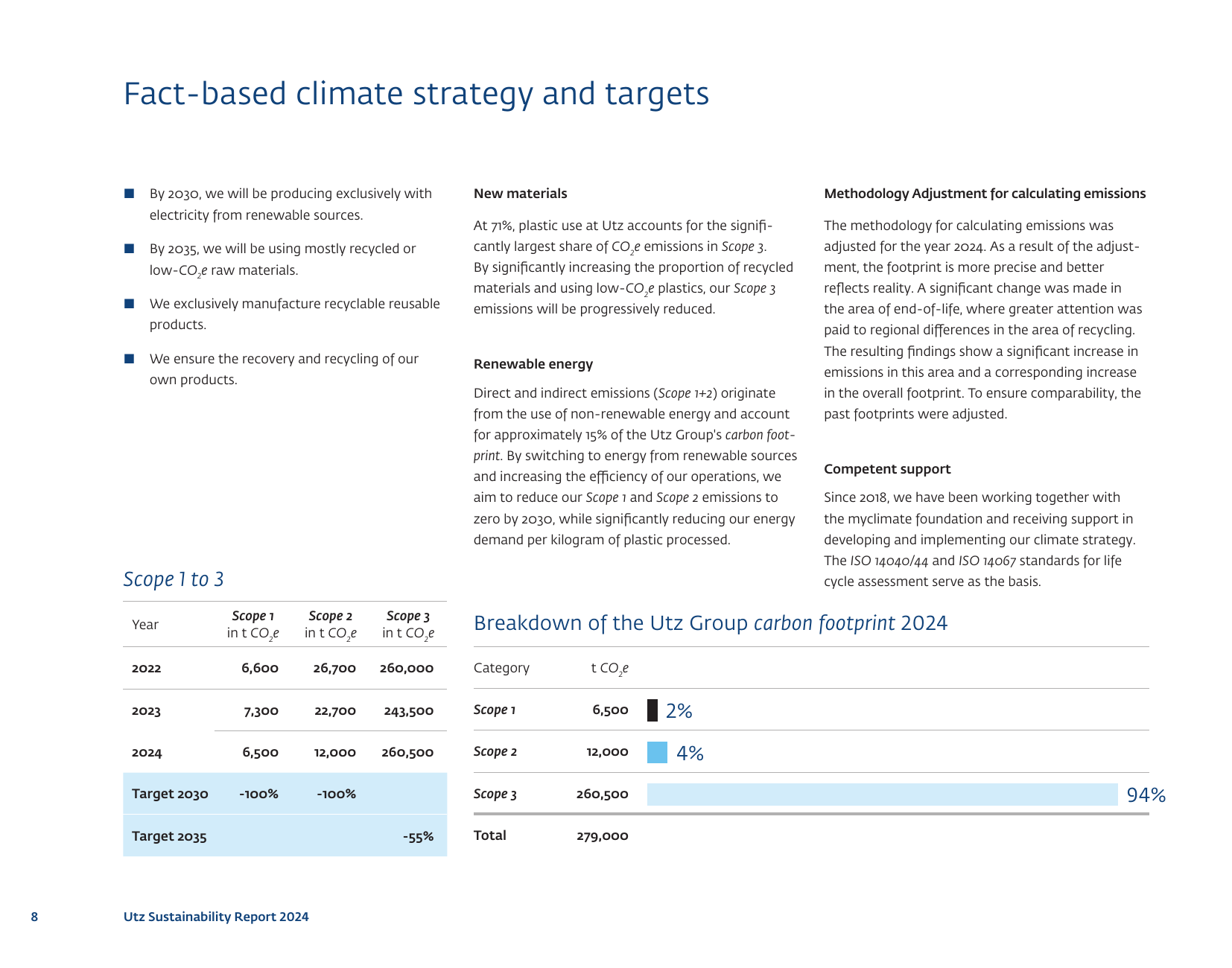Select the "279,000" total value
The image size is (1232, 968).
point(603,835)
